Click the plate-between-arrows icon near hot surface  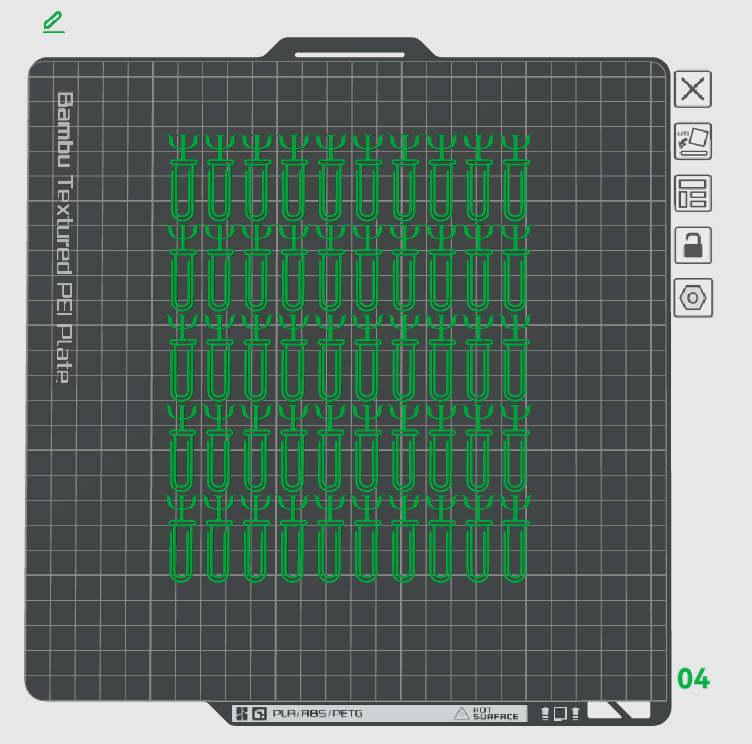click(560, 713)
